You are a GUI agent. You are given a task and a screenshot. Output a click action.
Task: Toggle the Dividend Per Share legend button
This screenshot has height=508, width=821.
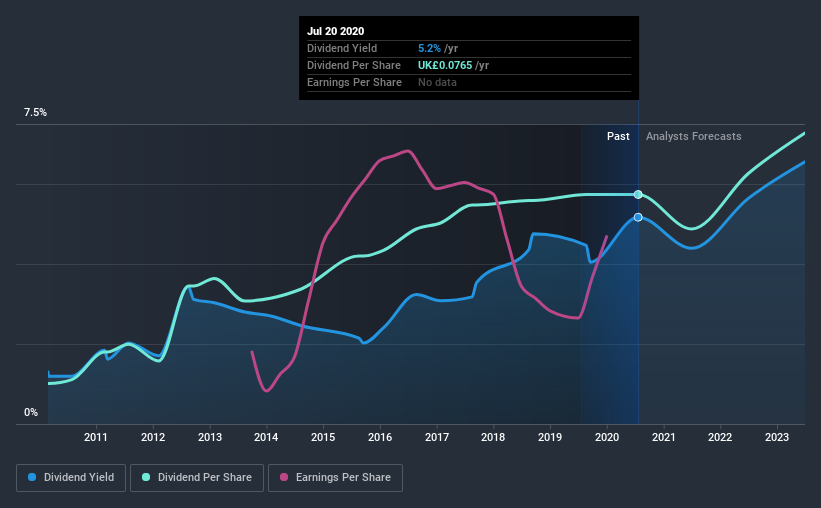click(197, 478)
